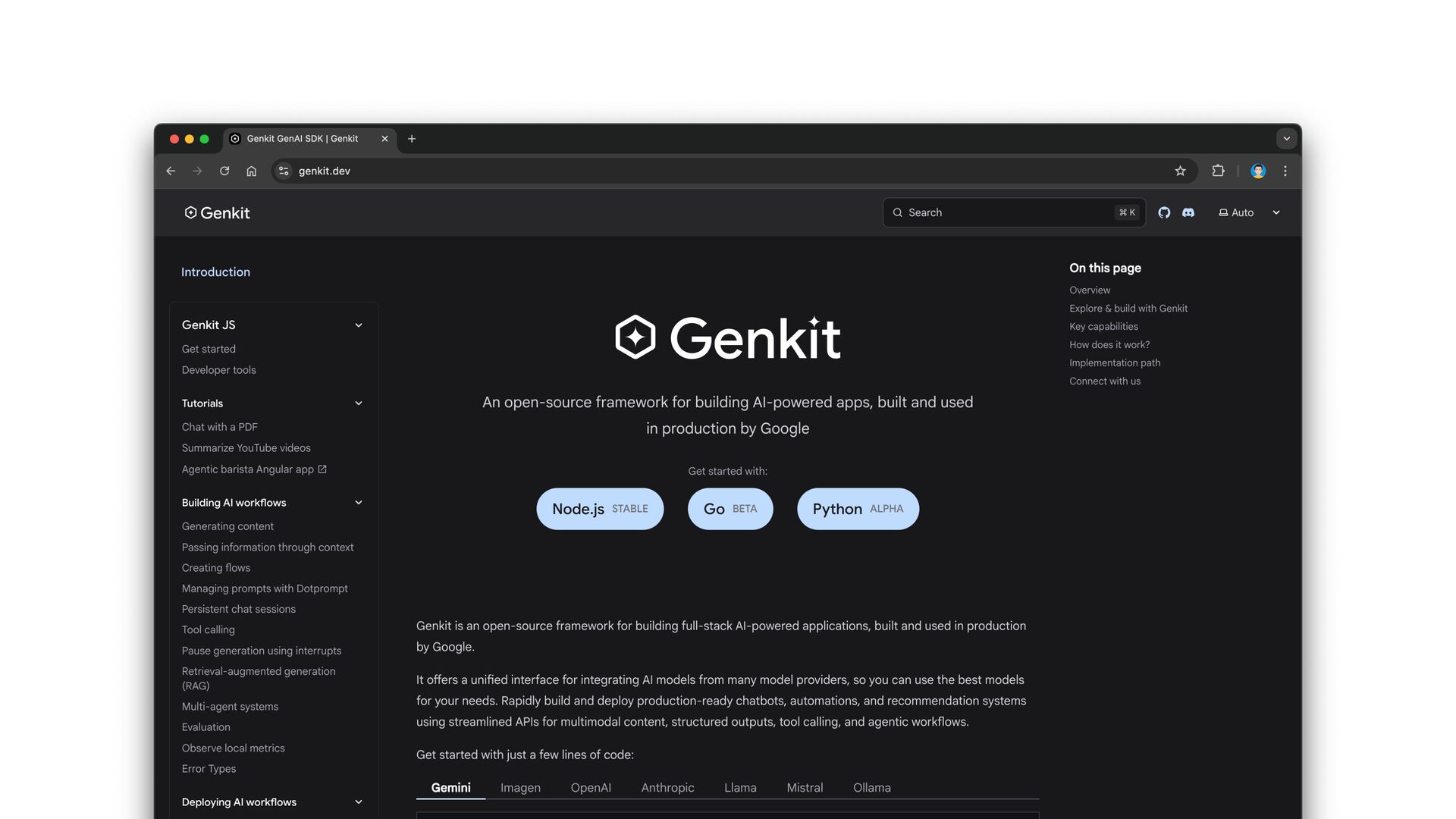Open the GitHub repository icon
Image resolution: width=1456 pixels, height=819 pixels.
point(1164,213)
